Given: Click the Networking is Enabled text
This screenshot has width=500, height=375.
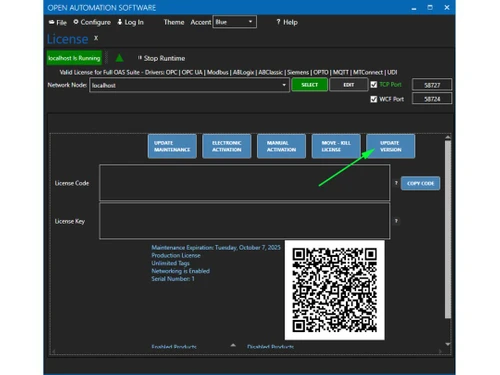Looking at the screenshot, I should coord(180,271).
